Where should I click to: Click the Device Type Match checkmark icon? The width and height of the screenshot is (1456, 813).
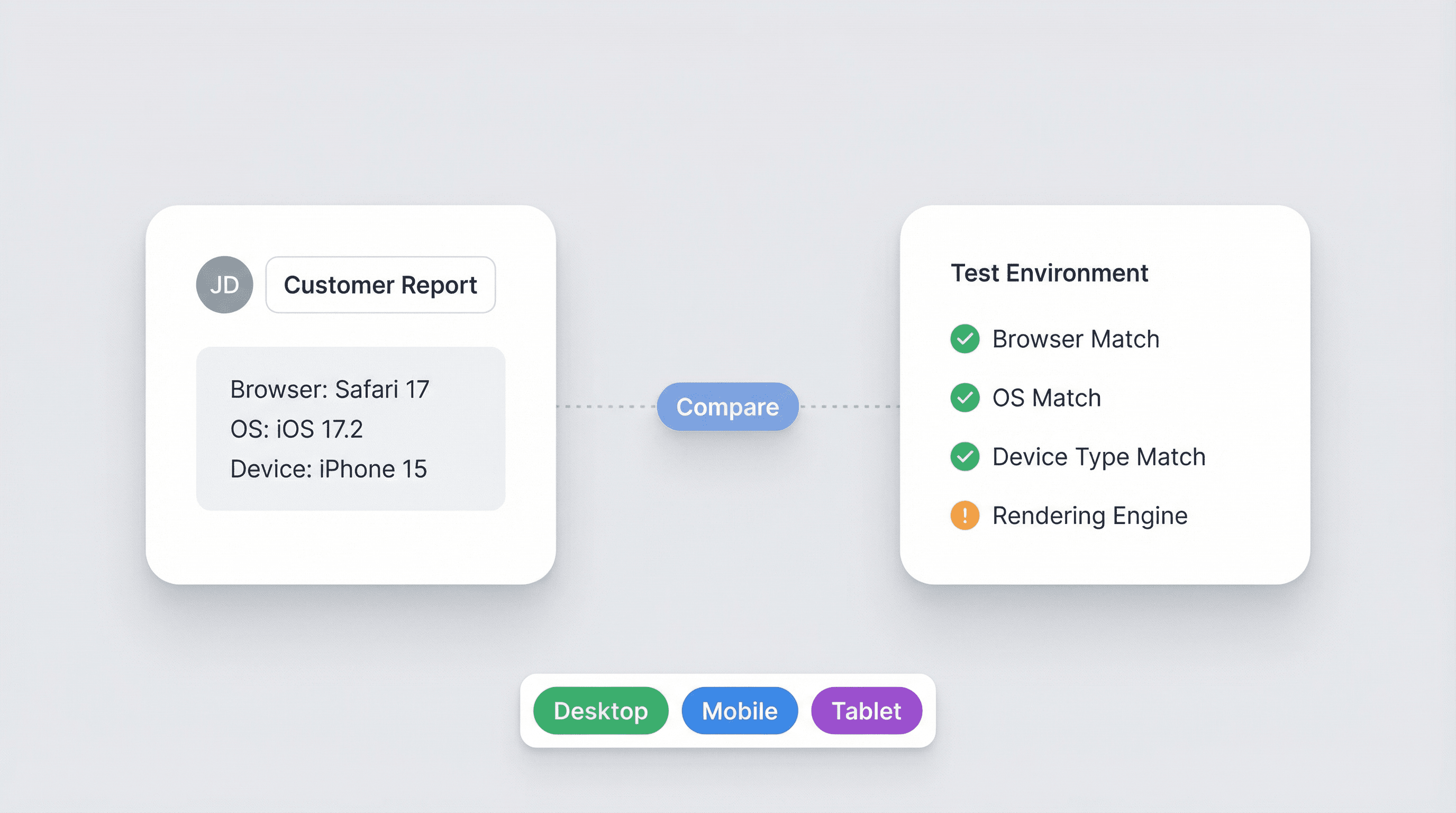pyautogui.click(x=965, y=456)
